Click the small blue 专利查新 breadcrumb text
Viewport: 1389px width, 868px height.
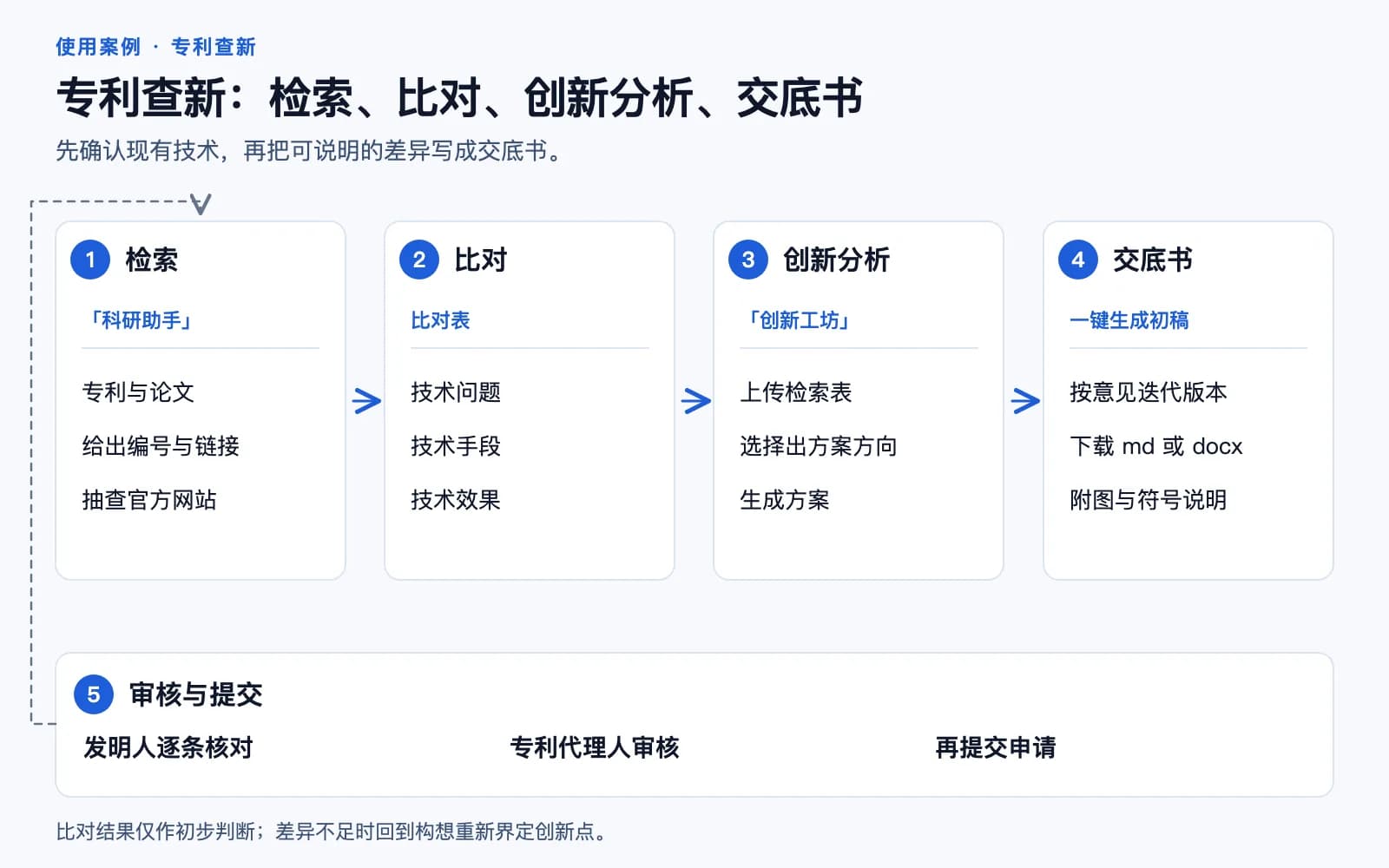coord(214,47)
